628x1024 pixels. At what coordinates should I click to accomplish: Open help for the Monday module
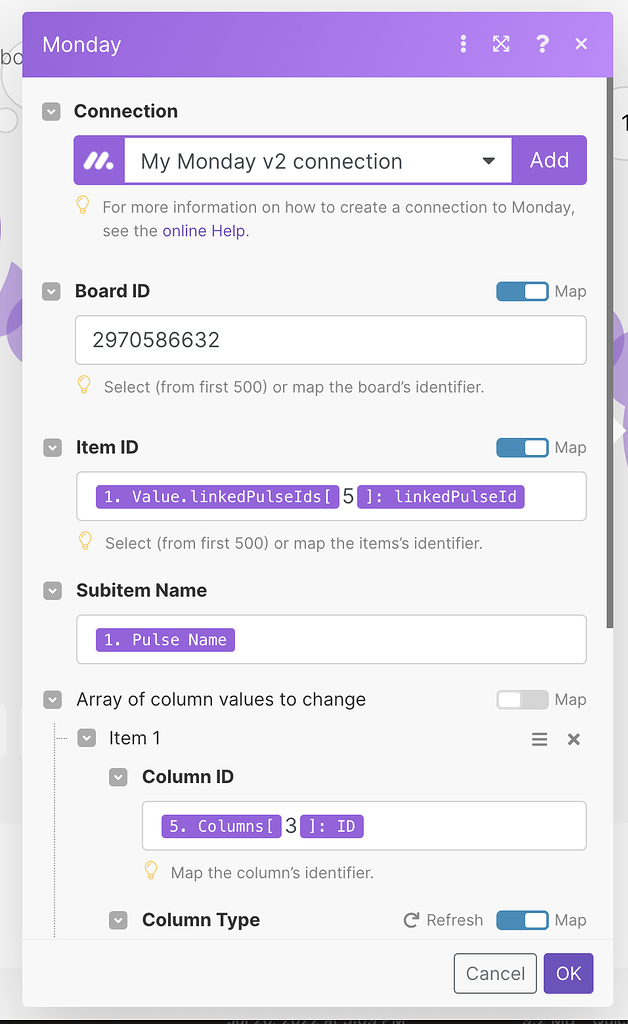pos(542,44)
